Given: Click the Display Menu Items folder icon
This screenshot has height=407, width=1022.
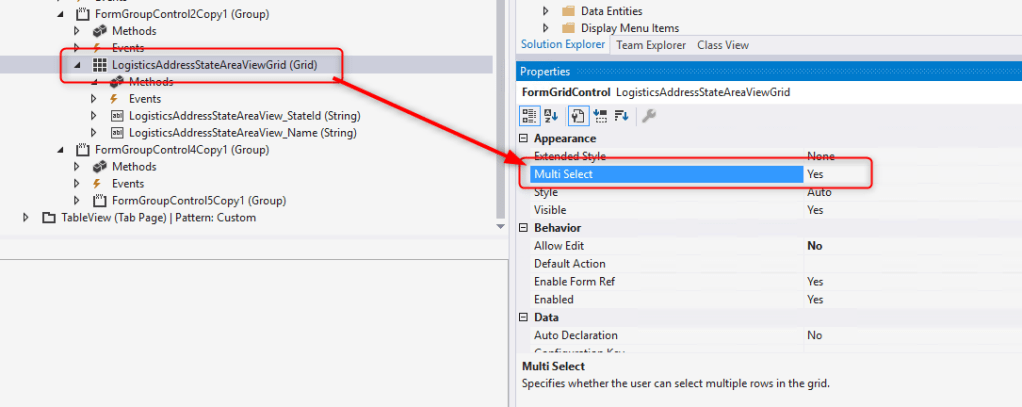Looking at the screenshot, I should coord(568,28).
